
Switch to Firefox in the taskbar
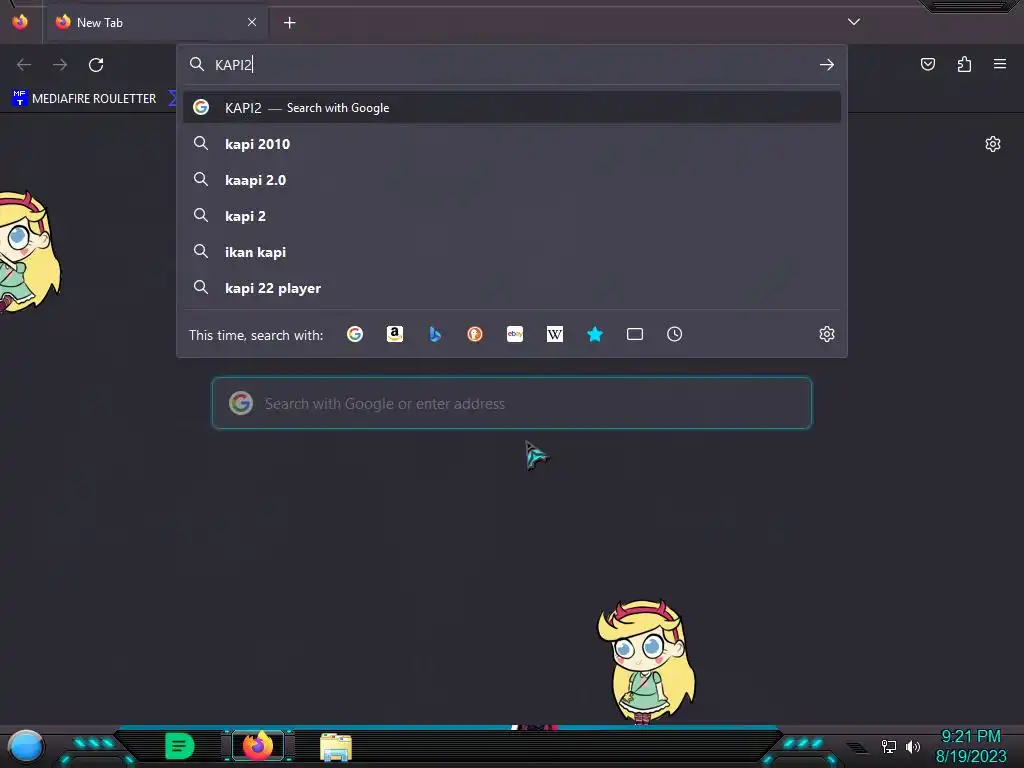[258, 746]
